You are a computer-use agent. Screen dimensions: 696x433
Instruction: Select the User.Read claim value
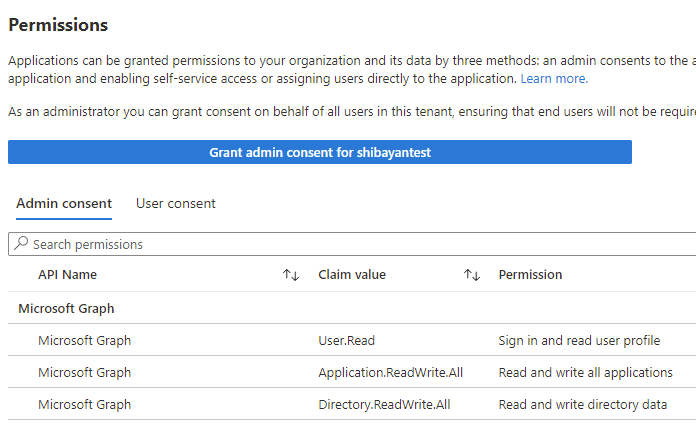[x=347, y=341]
